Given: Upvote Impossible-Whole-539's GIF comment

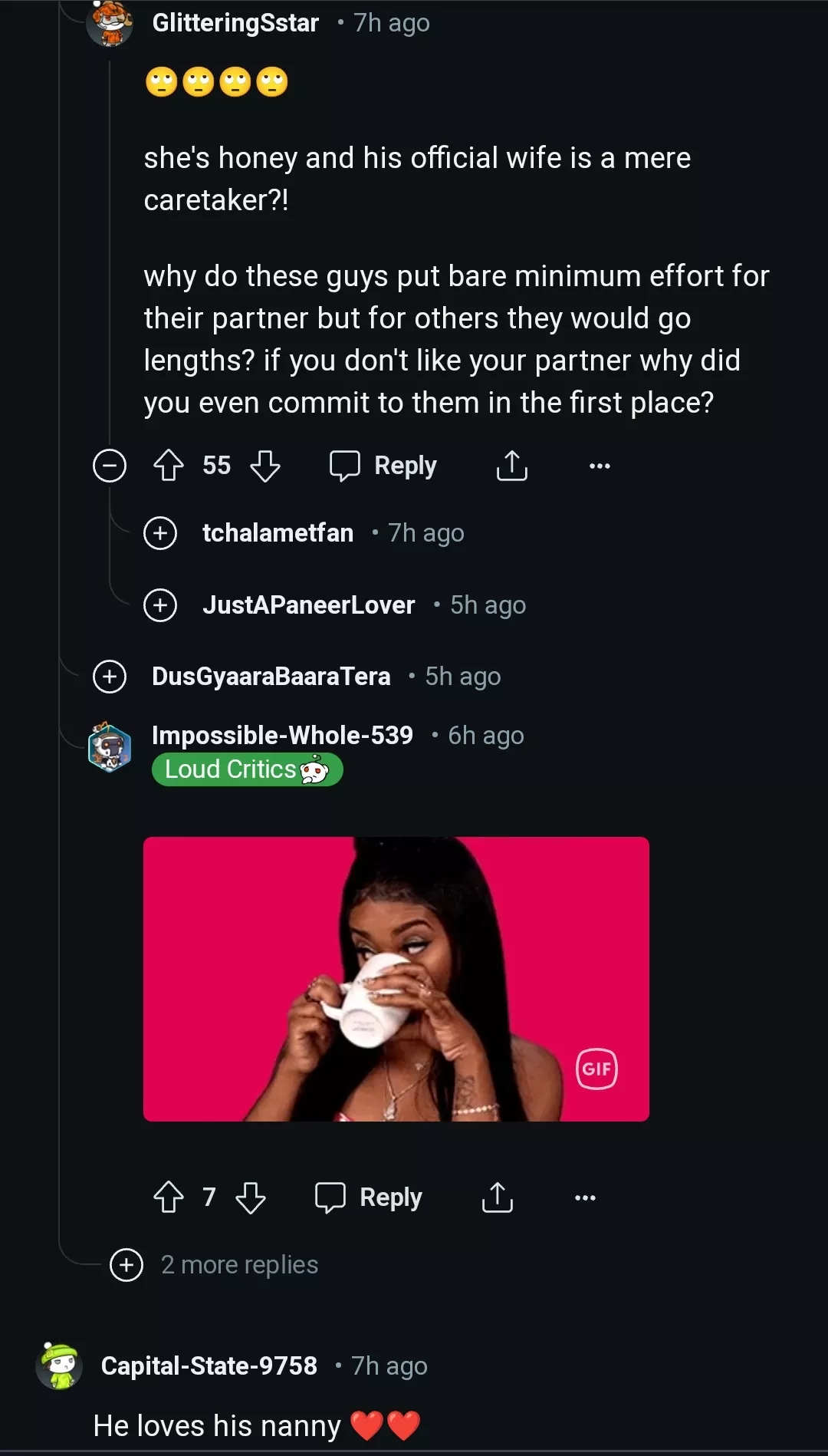Looking at the screenshot, I should coord(170,1197).
